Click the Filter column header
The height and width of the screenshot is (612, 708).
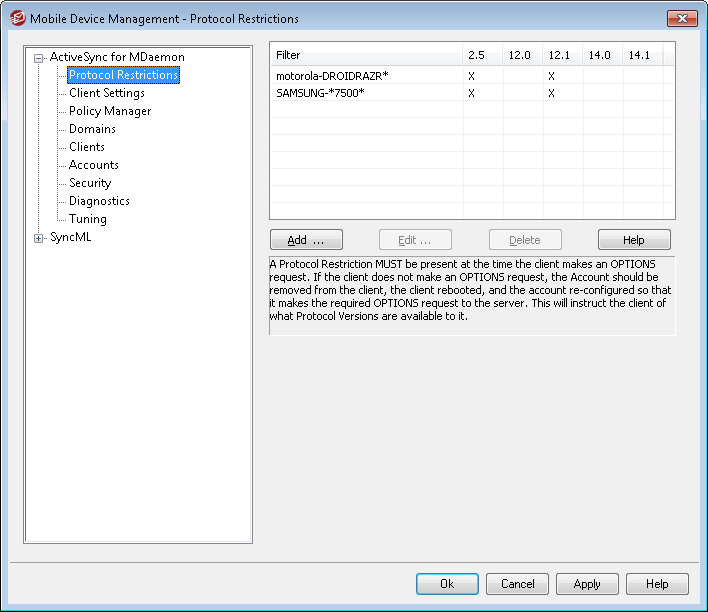pyautogui.click(x=366, y=55)
